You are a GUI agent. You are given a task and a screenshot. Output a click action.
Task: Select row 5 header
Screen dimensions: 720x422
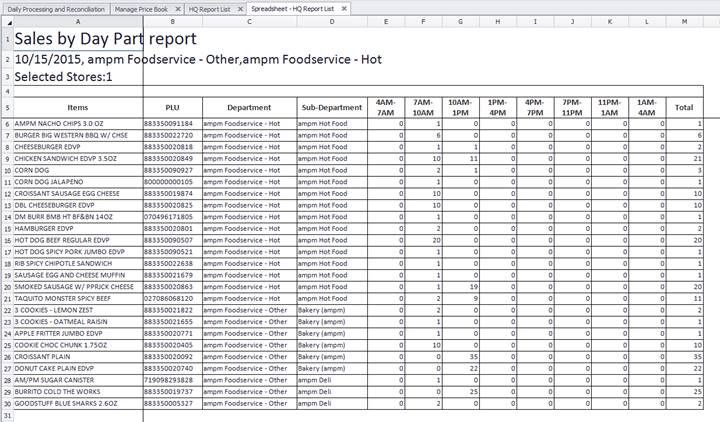click(x=7, y=107)
